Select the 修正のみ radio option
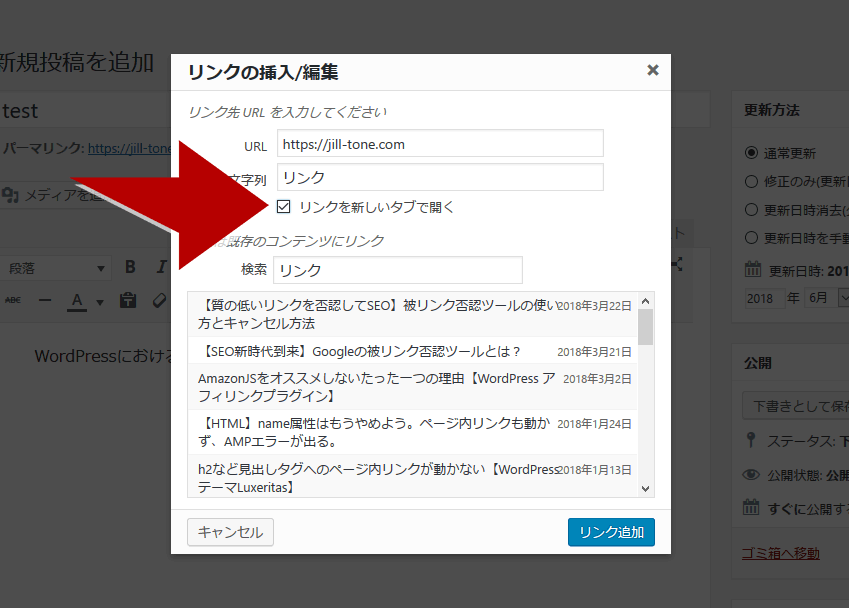 [x=752, y=182]
